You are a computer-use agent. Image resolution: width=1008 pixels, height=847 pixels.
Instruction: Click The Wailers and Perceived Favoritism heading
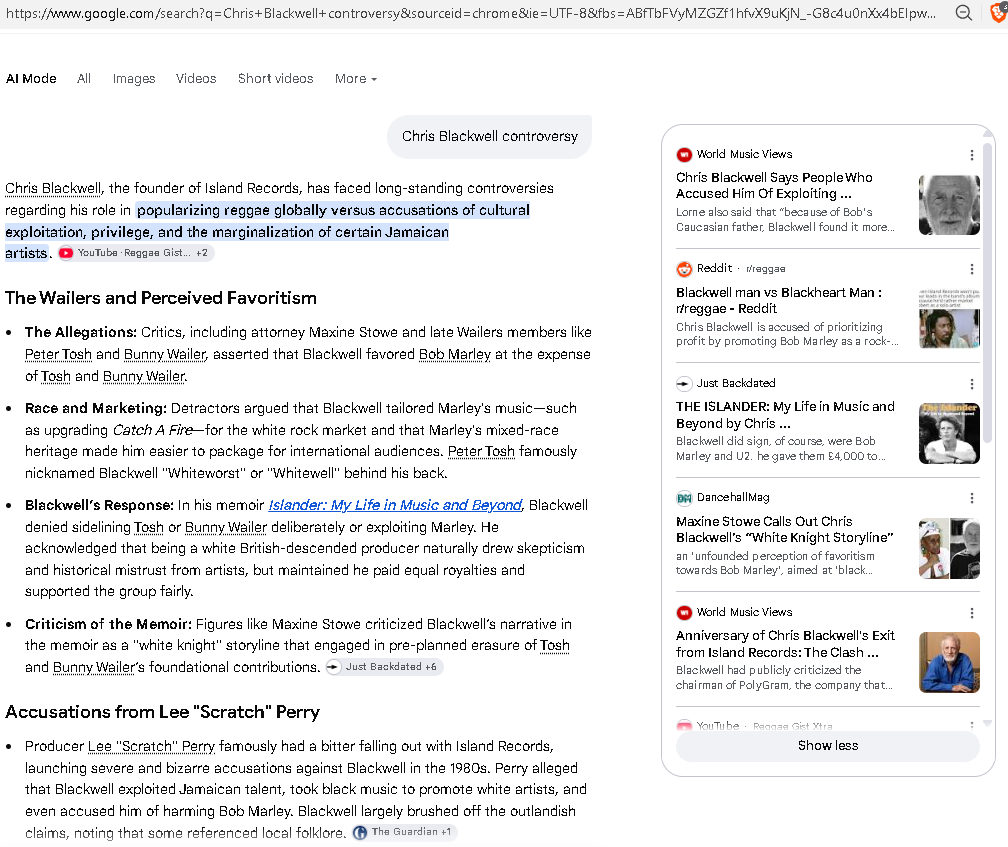tap(161, 298)
